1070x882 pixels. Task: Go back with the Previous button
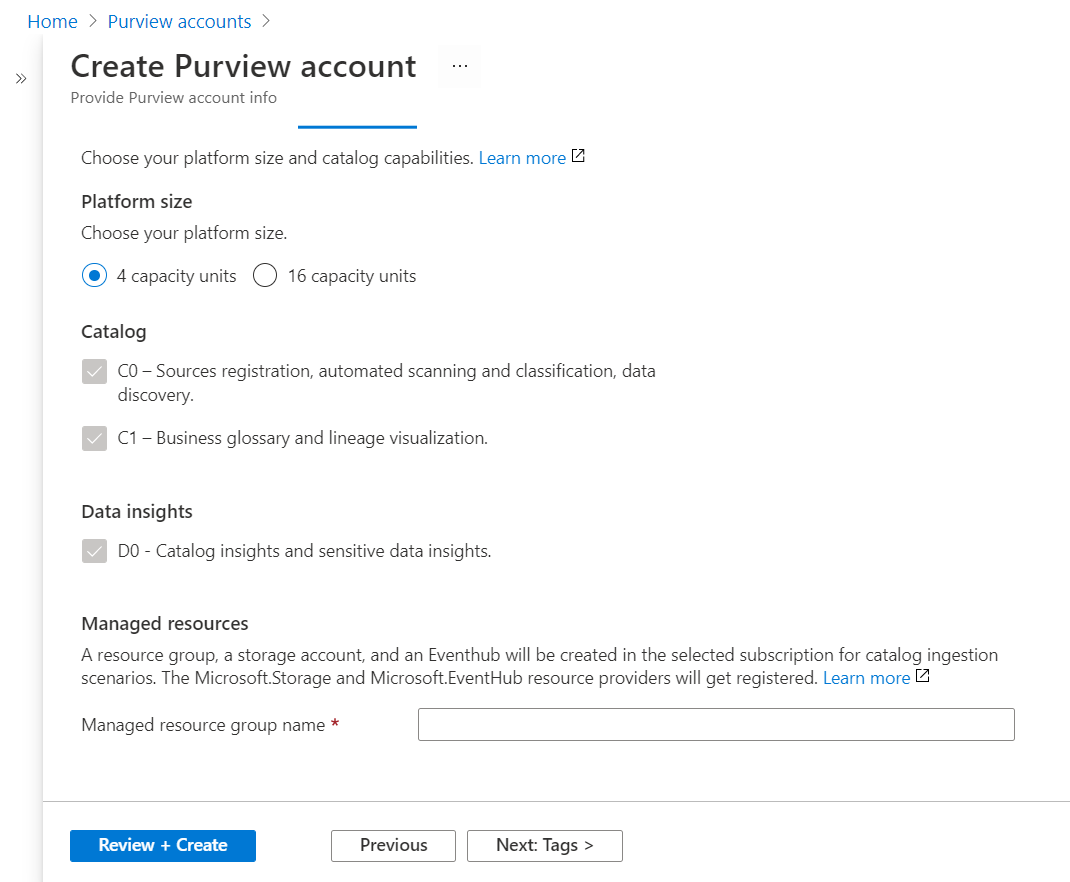point(393,845)
